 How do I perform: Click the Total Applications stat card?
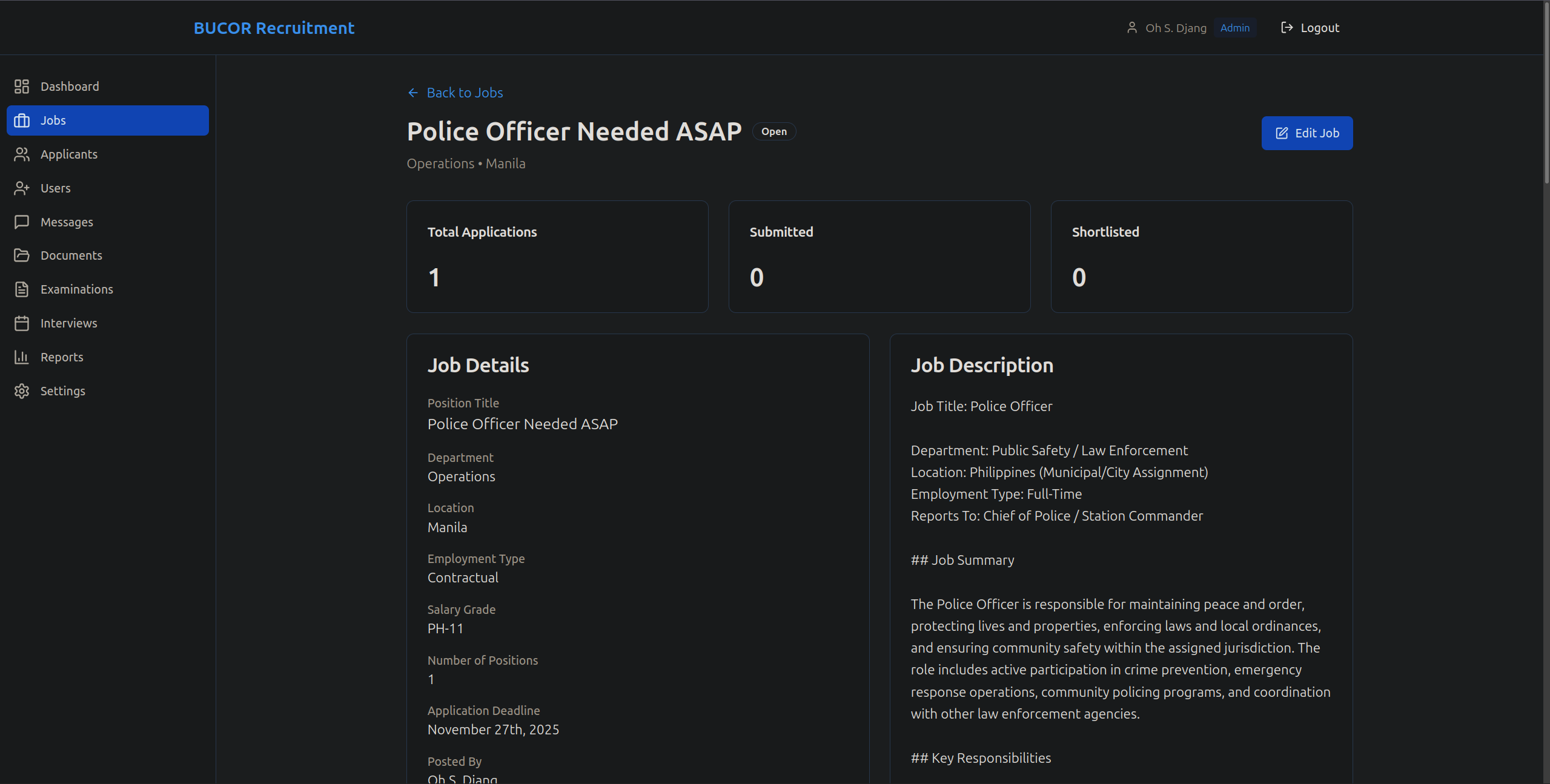557,257
